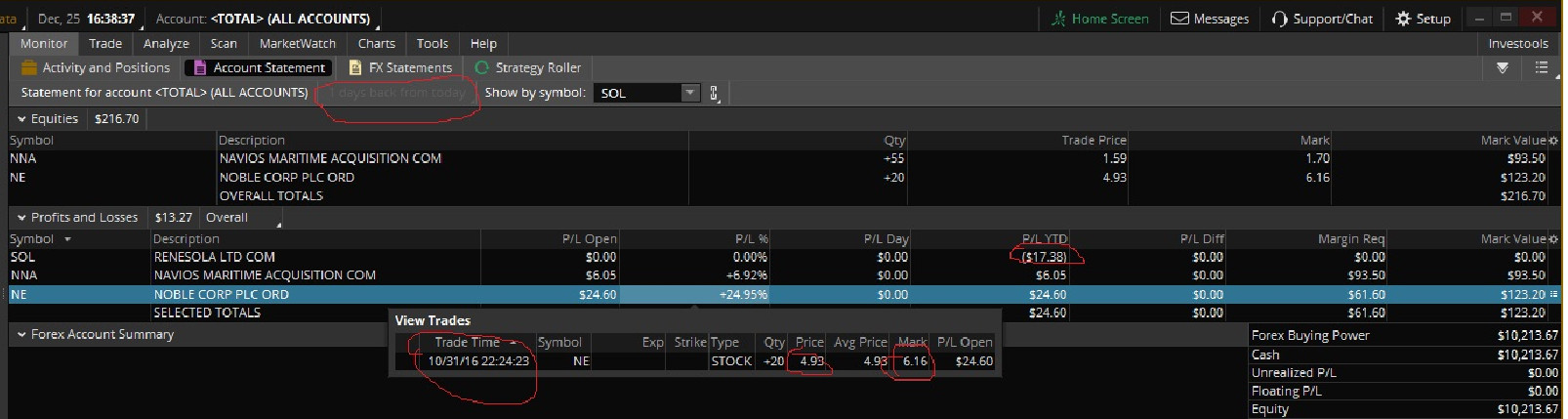This screenshot has height=419, width=1568.
Task: Click the SELECTED TOTALS row
Action: click(x=781, y=313)
